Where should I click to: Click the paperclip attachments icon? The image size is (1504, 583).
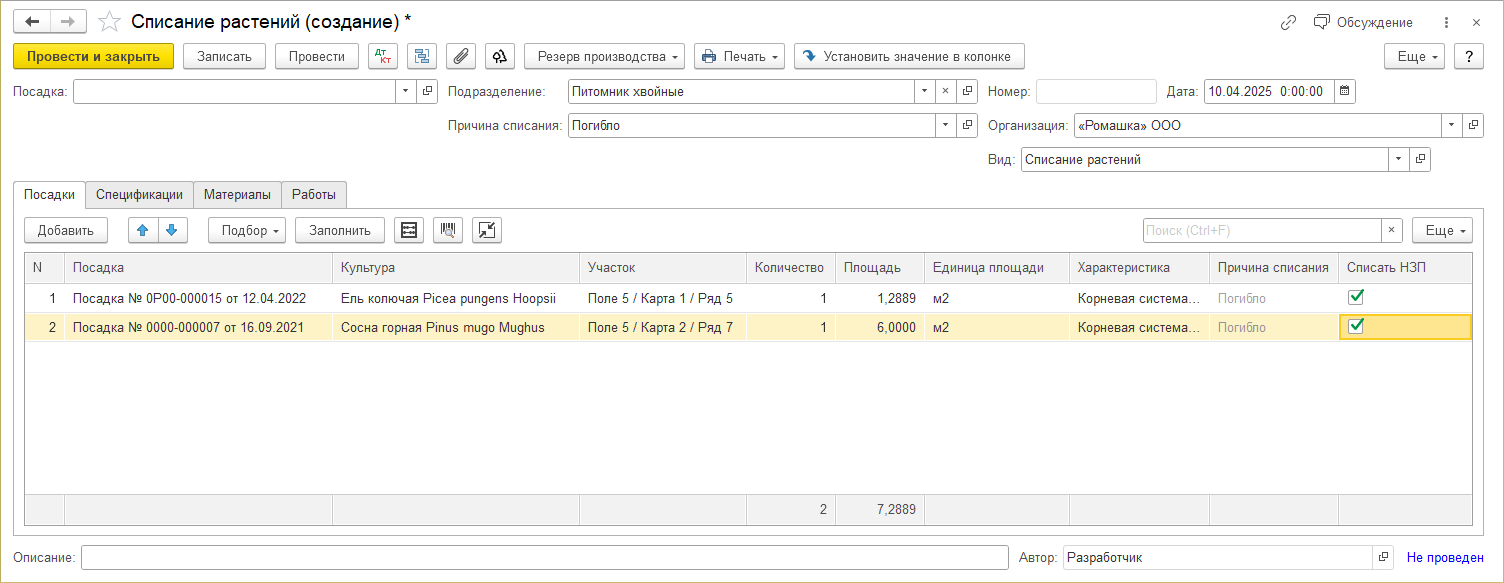460,57
